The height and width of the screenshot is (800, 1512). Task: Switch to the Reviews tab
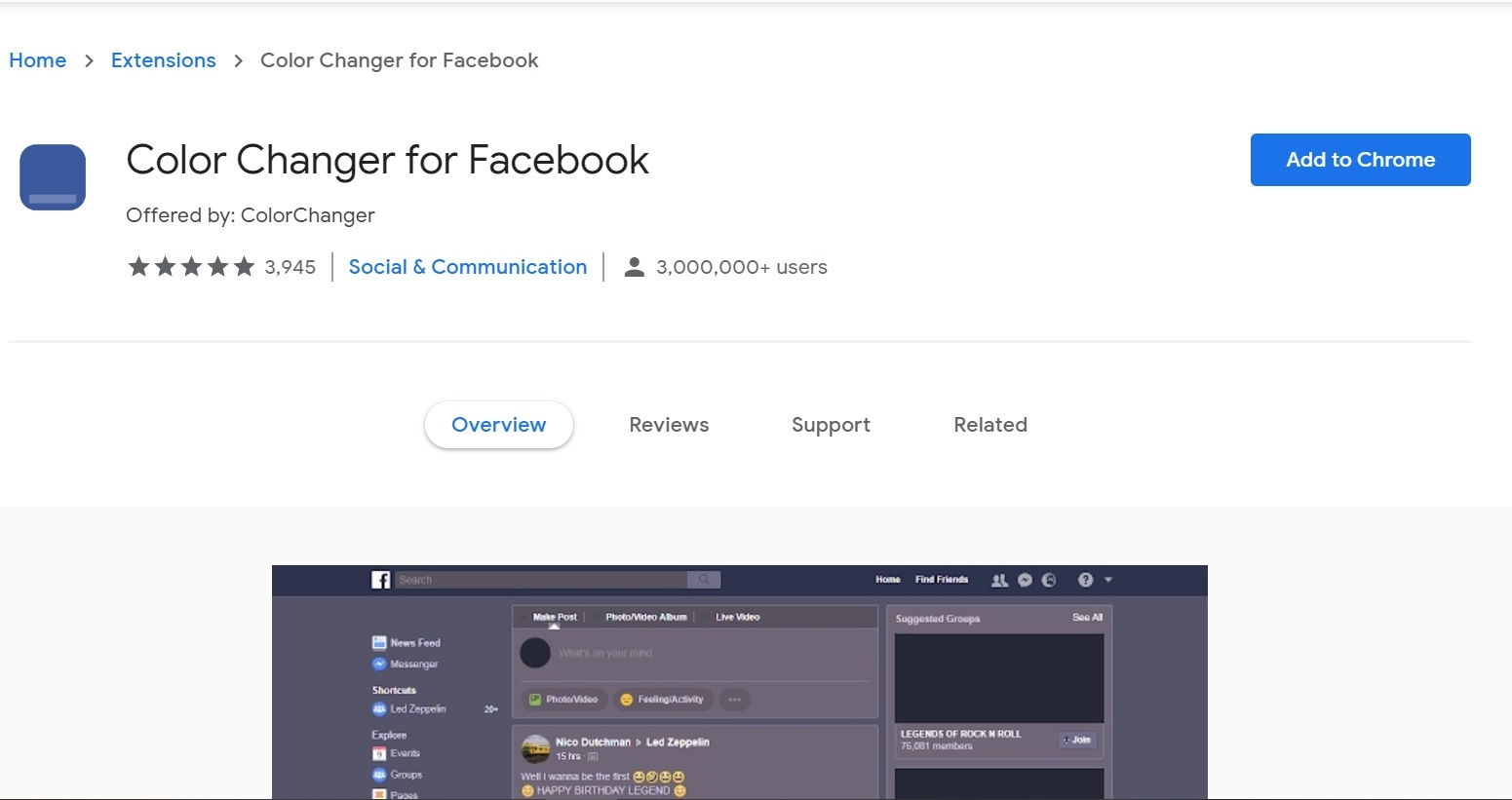click(669, 425)
